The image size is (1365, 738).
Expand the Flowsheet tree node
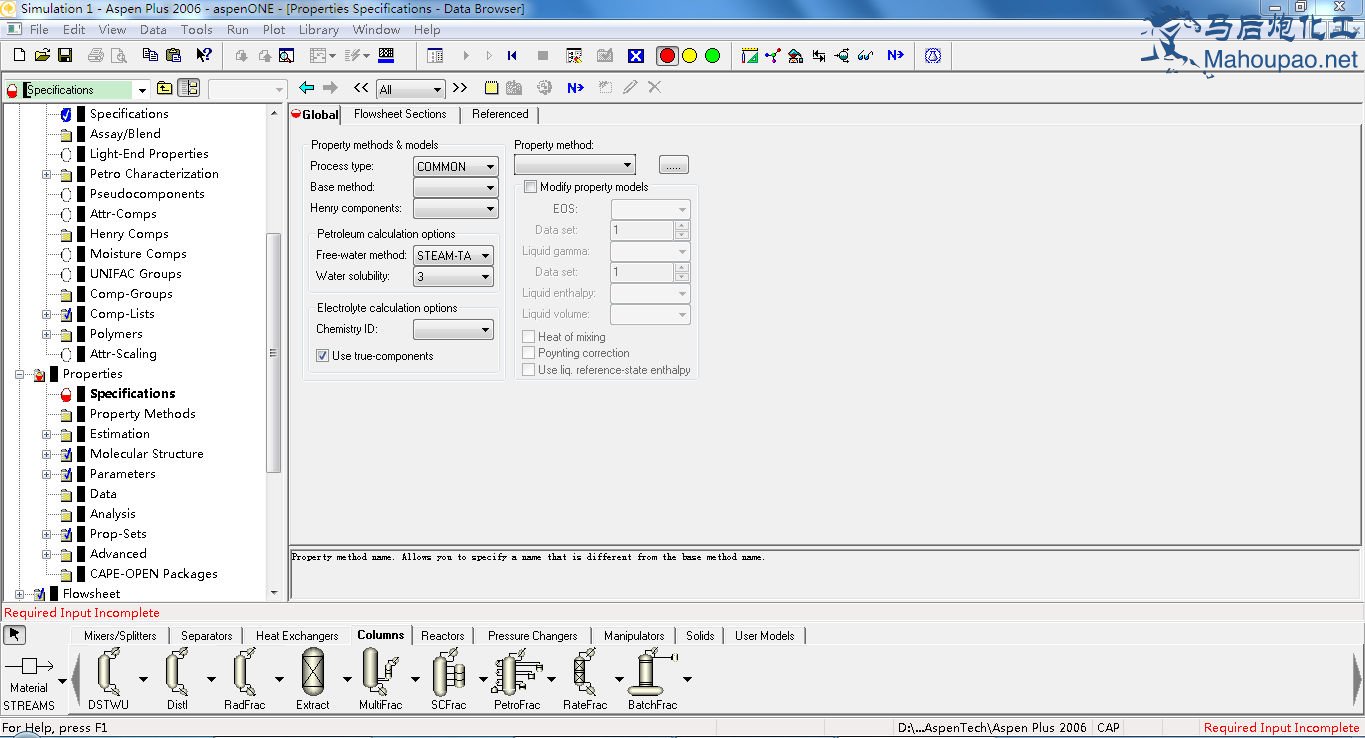point(19,594)
